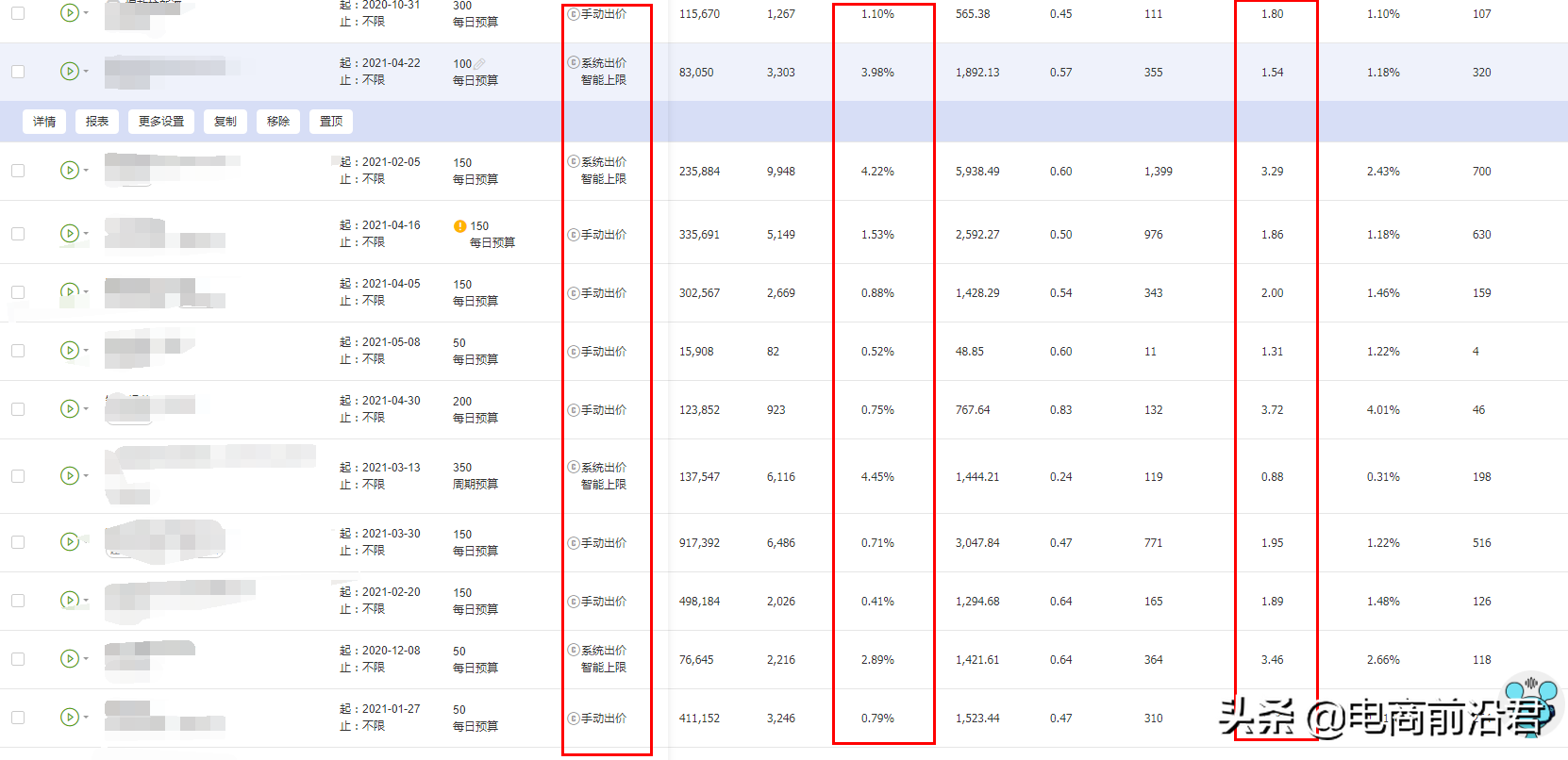The width and height of the screenshot is (1568, 760).
Task: Click the conversion rate value 4.01%
Action: coord(1383,410)
